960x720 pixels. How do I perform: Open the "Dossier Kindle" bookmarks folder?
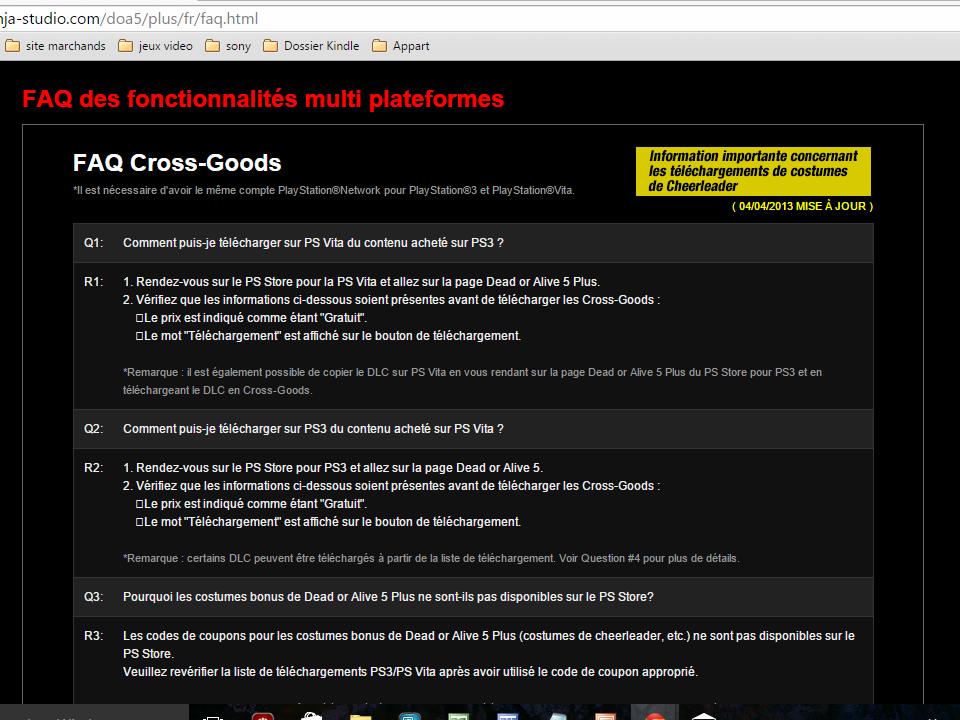tap(311, 46)
